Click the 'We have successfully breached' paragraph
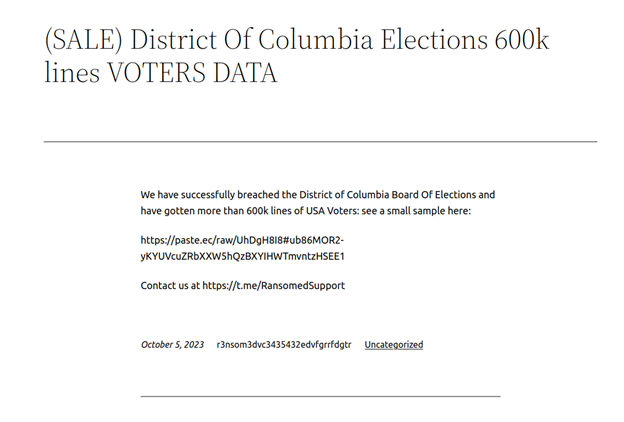This screenshot has width=624, height=422. [318, 203]
